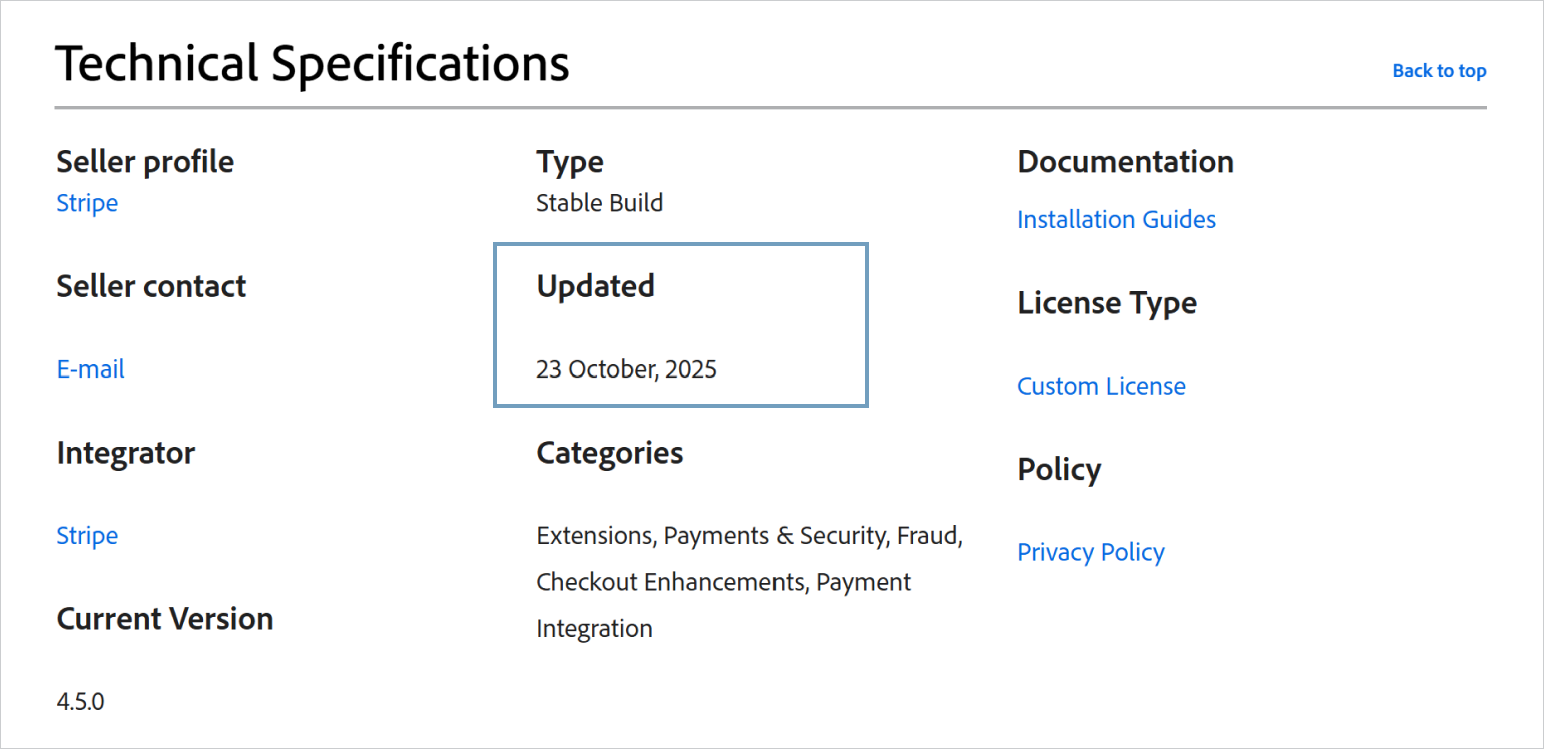
Task: Click the 23 October, 2025 date
Action: (x=626, y=369)
